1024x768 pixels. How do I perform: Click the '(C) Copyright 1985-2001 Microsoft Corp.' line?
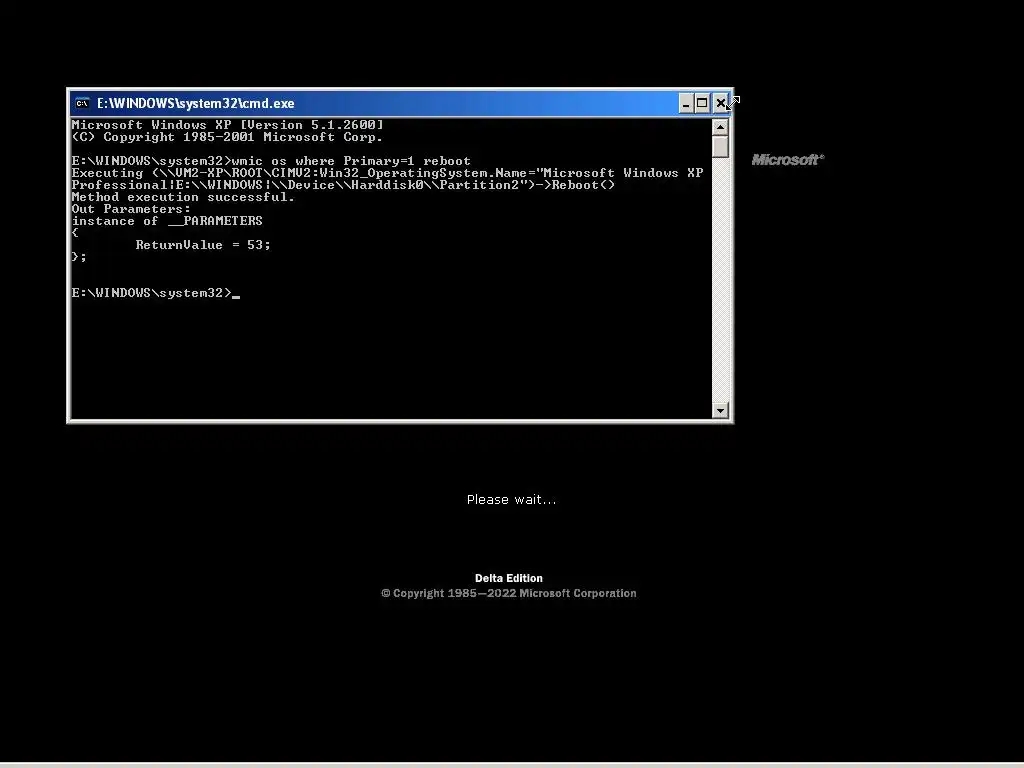tap(227, 137)
